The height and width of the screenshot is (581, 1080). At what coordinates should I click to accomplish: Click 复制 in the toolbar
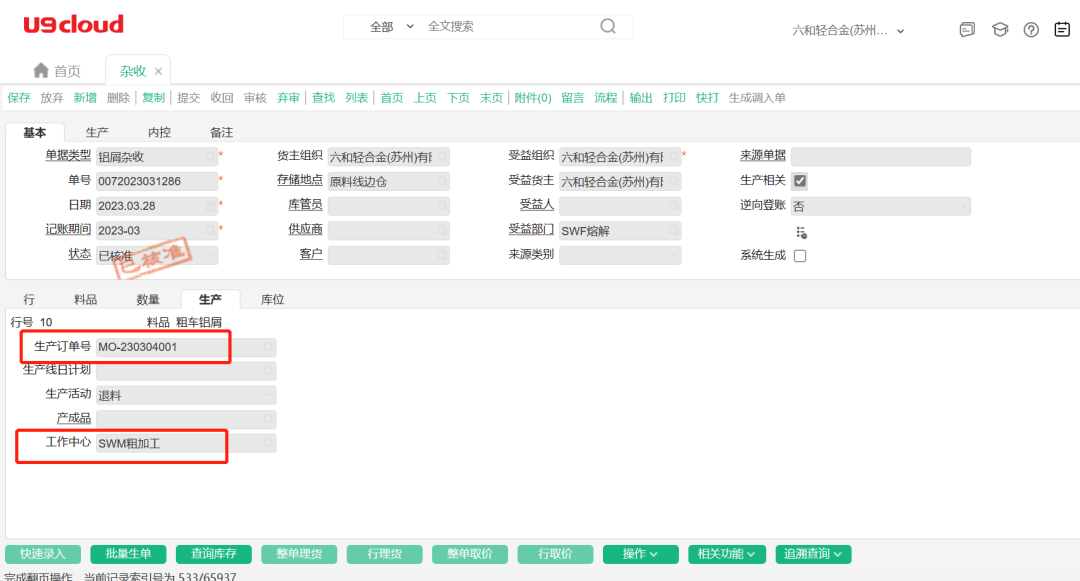pyautogui.click(x=154, y=98)
